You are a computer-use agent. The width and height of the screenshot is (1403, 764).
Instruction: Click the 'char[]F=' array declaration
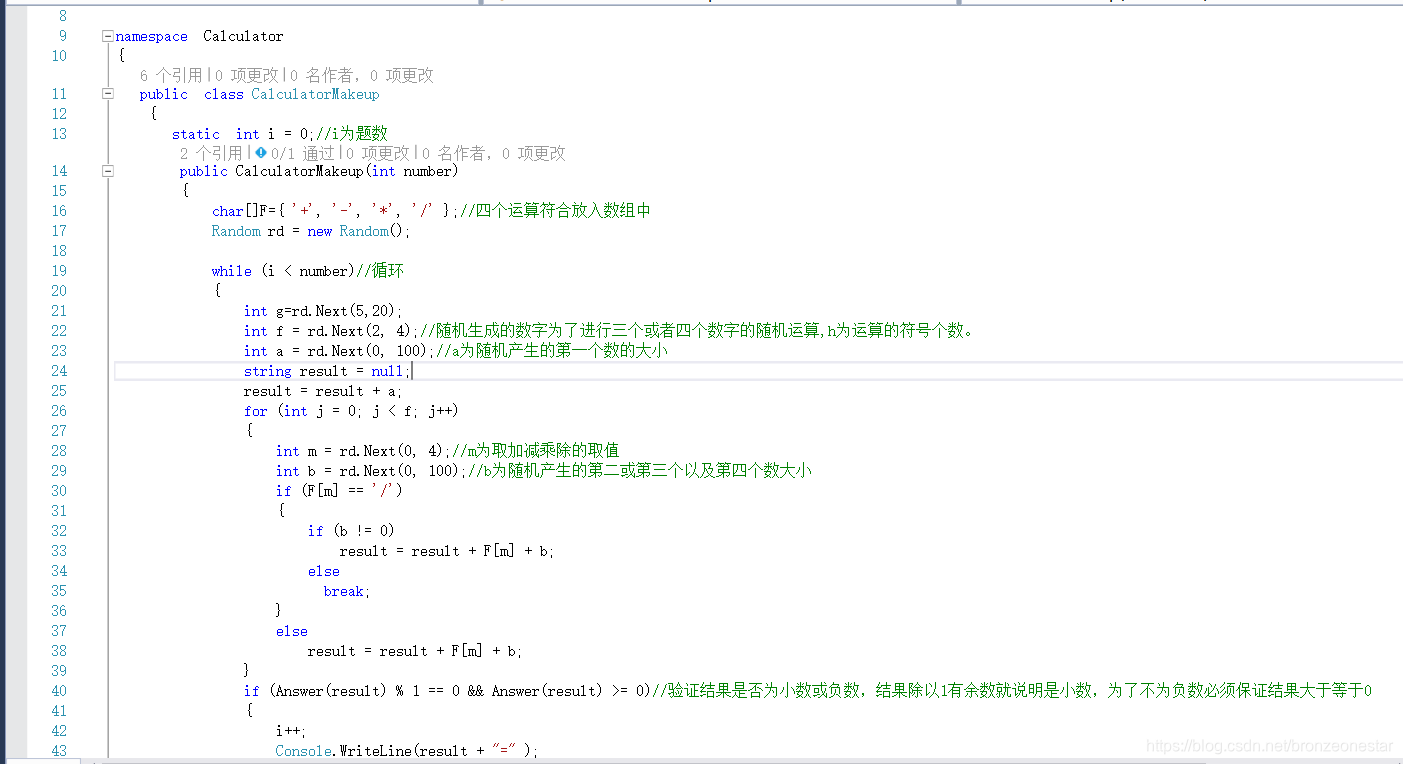coord(243,211)
